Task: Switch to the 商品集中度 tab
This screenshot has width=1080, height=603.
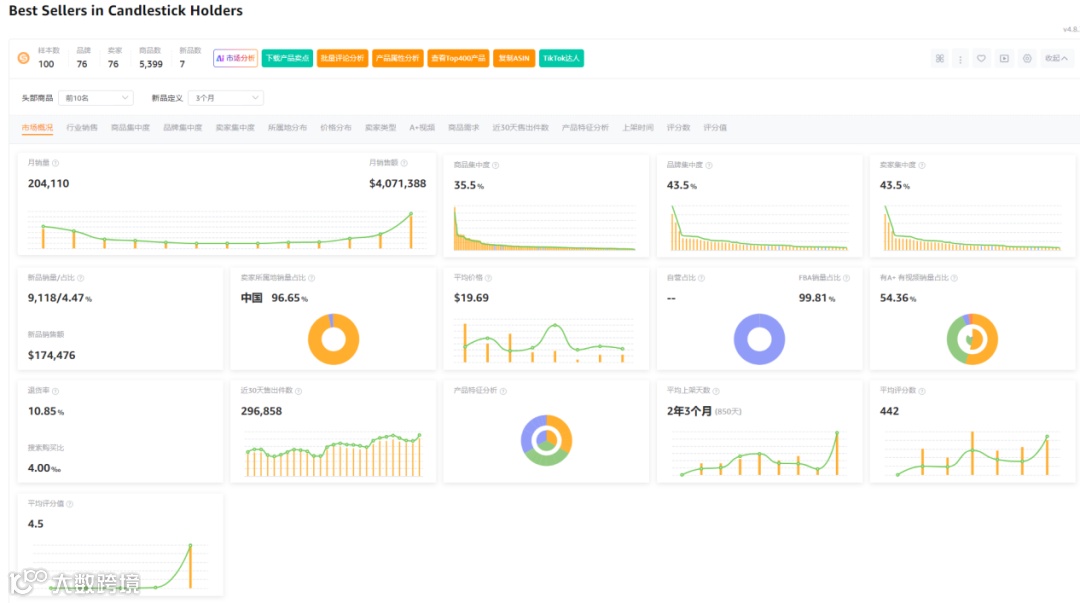Action: [x=130, y=127]
